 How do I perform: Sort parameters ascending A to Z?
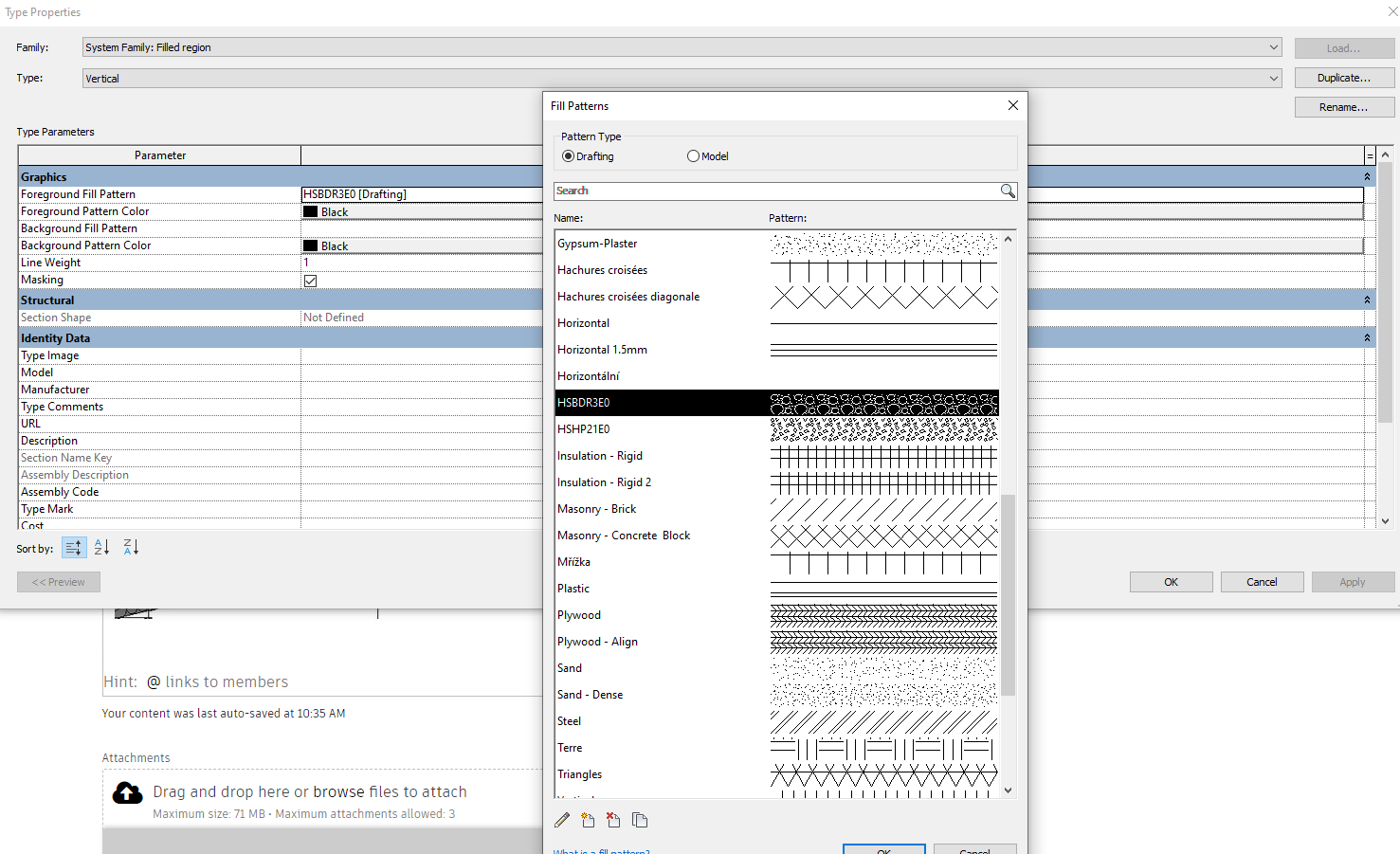[100, 547]
